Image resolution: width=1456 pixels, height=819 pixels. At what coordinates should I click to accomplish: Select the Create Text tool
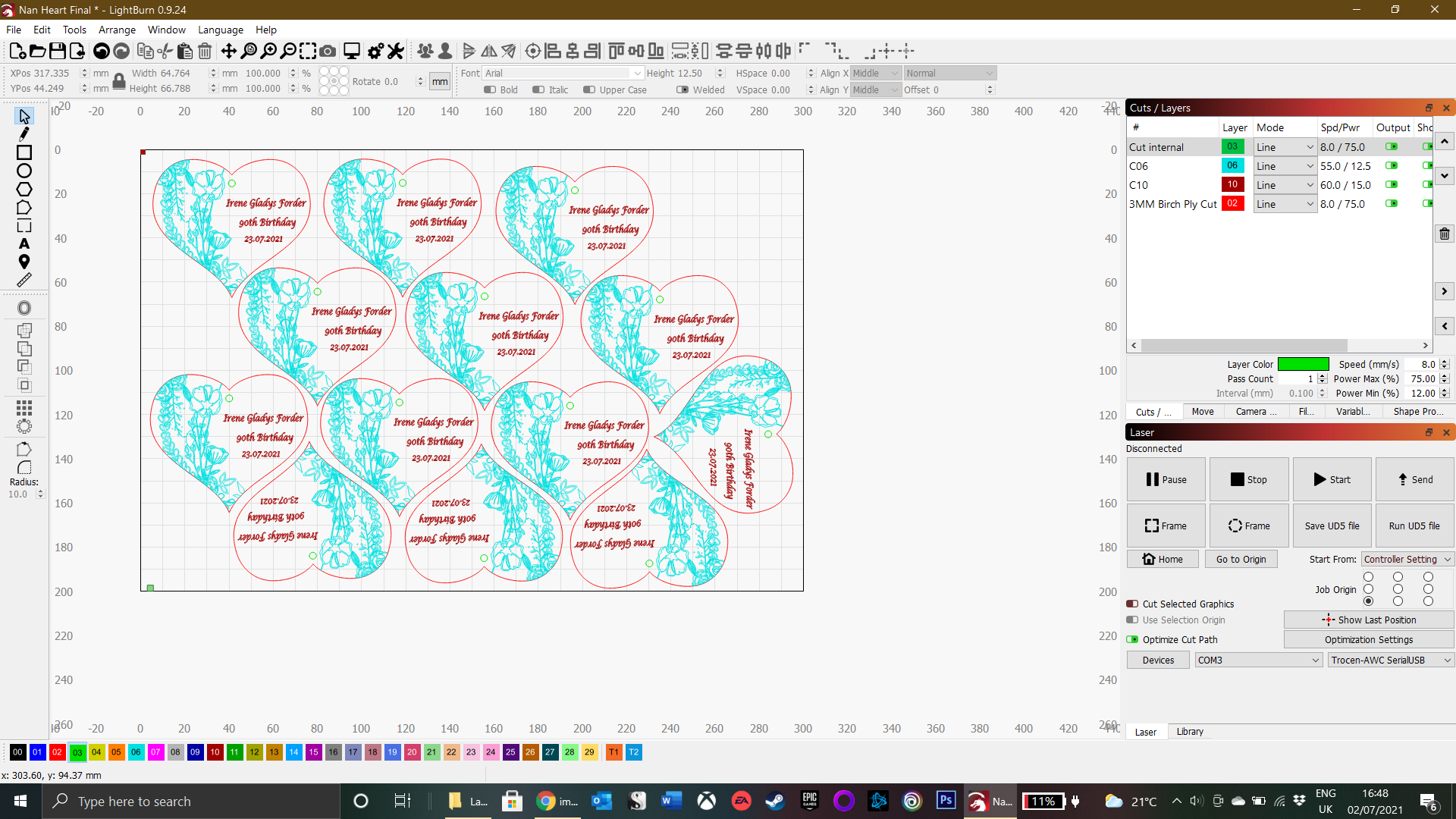[x=24, y=243]
